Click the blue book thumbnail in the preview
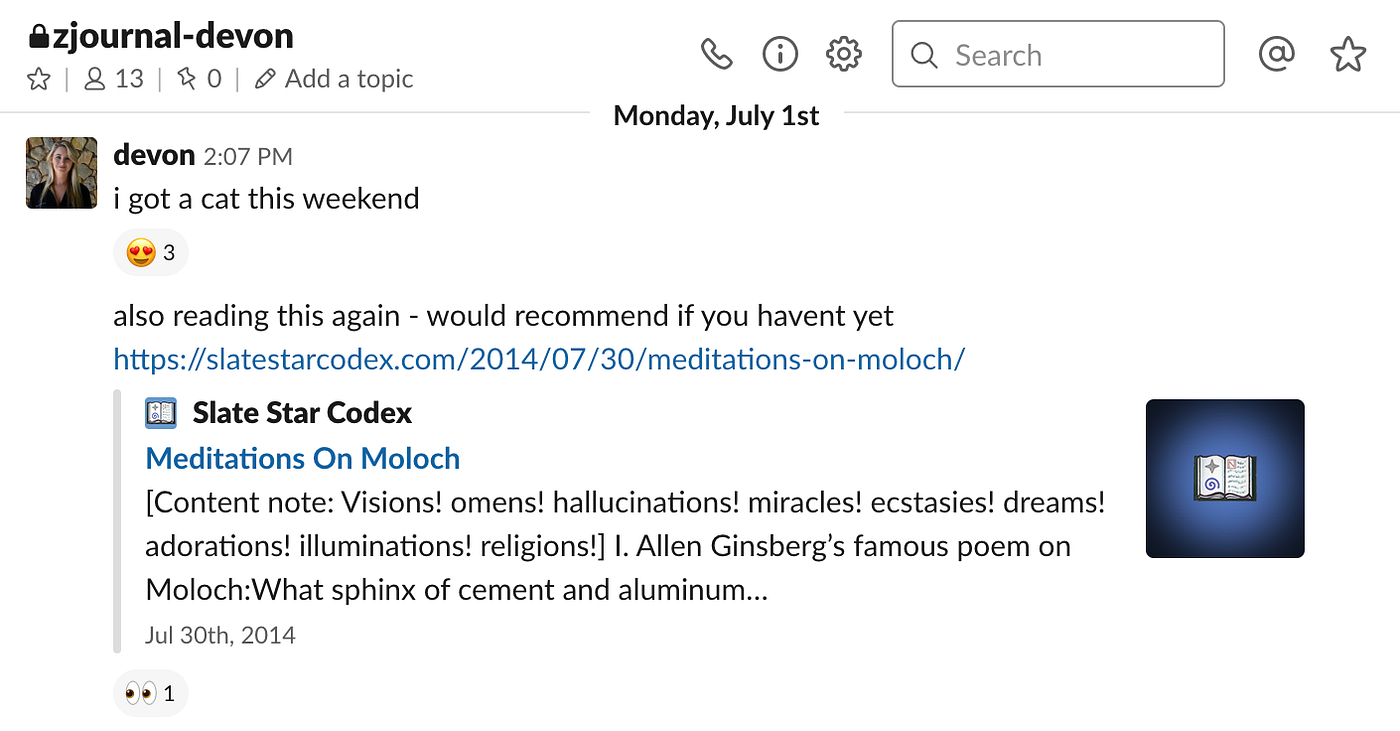This screenshot has height=731, width=1400. click(1224, 478)
